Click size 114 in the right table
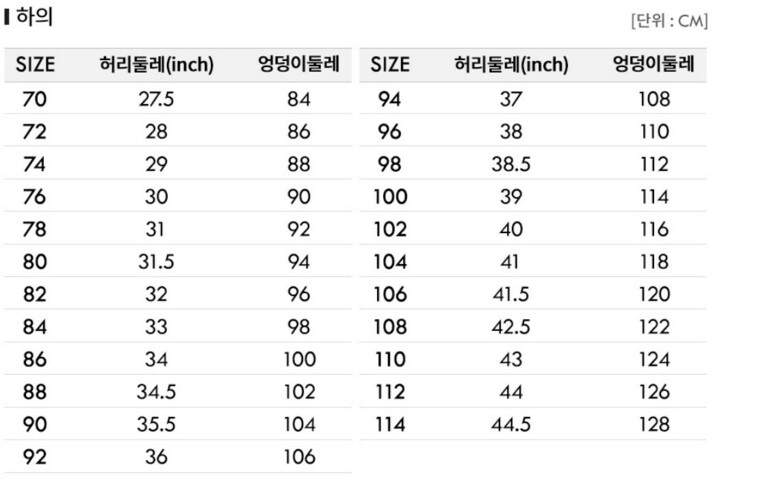Viewport: 780px width, 484px height. click(x=390, y=424)
